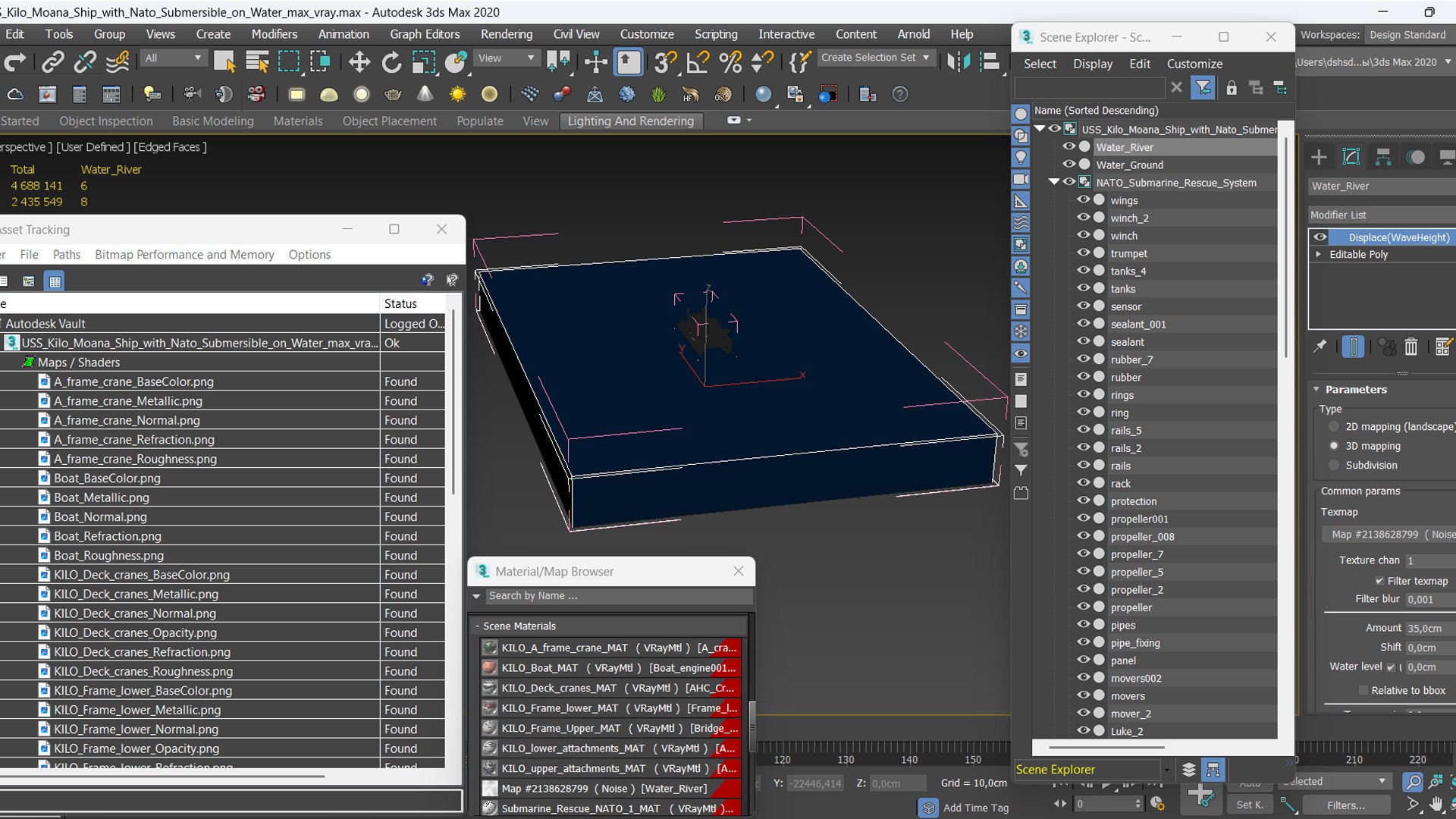
Task: Collapse the NATO_Submarine_Rescue_System tree node
Action: (x=1054, y=182)
